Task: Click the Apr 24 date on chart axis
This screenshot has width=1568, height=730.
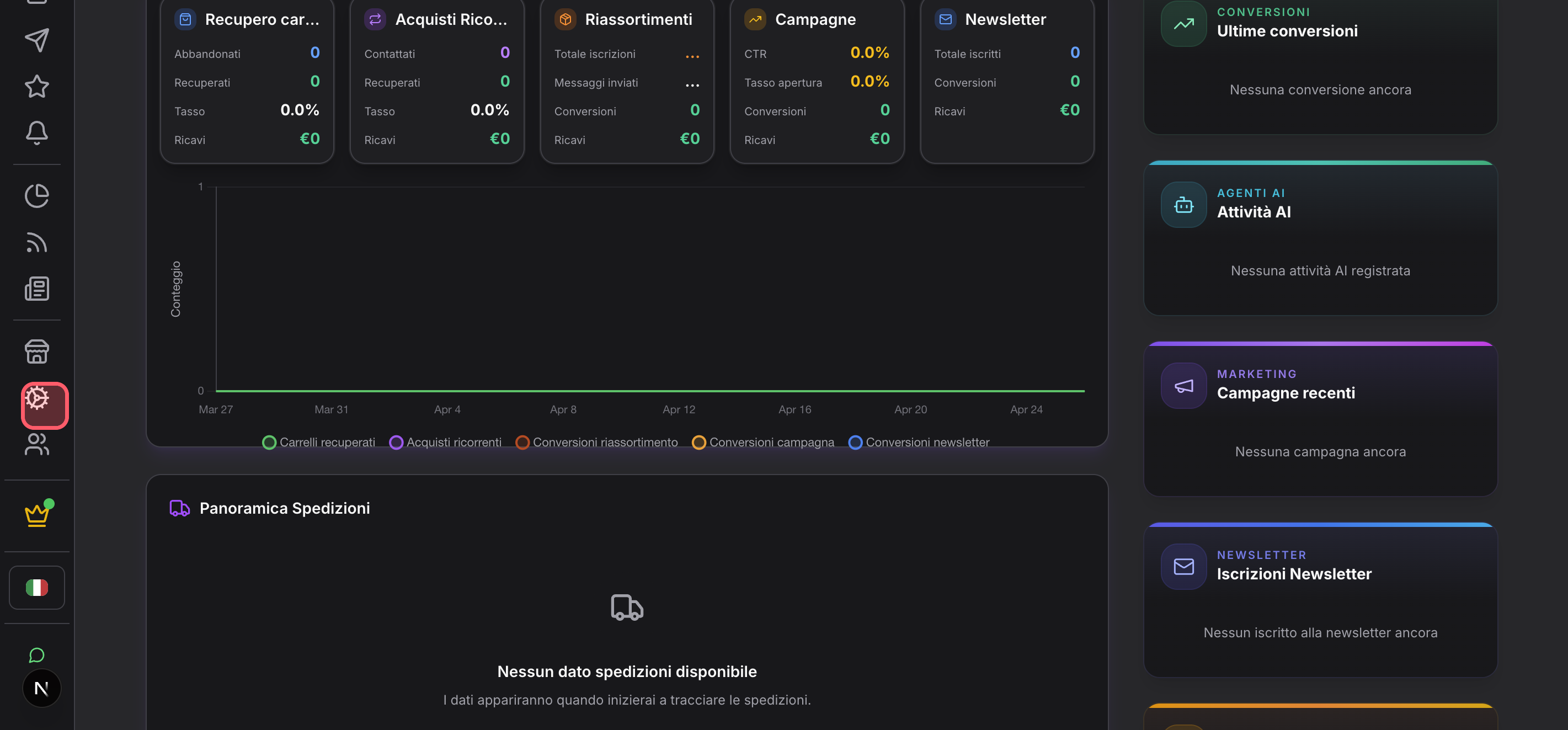Action: (1026, 410)
